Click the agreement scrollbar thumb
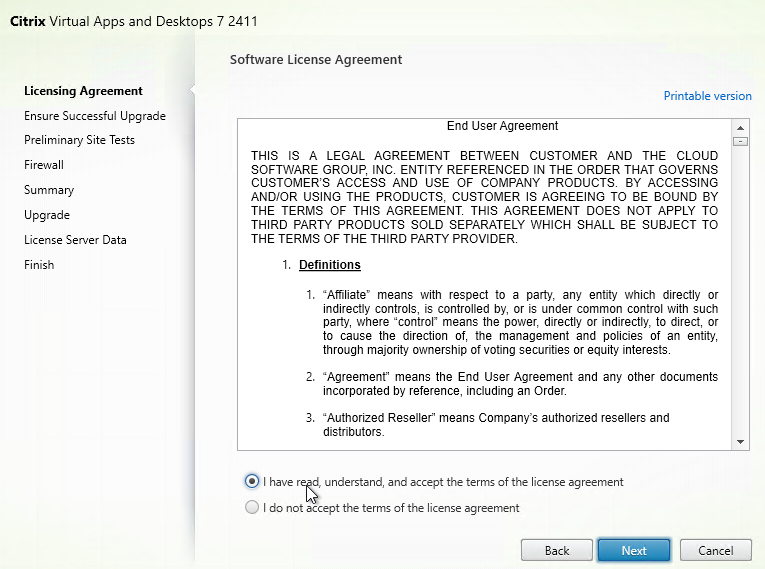765x569 pixels. 740,142
